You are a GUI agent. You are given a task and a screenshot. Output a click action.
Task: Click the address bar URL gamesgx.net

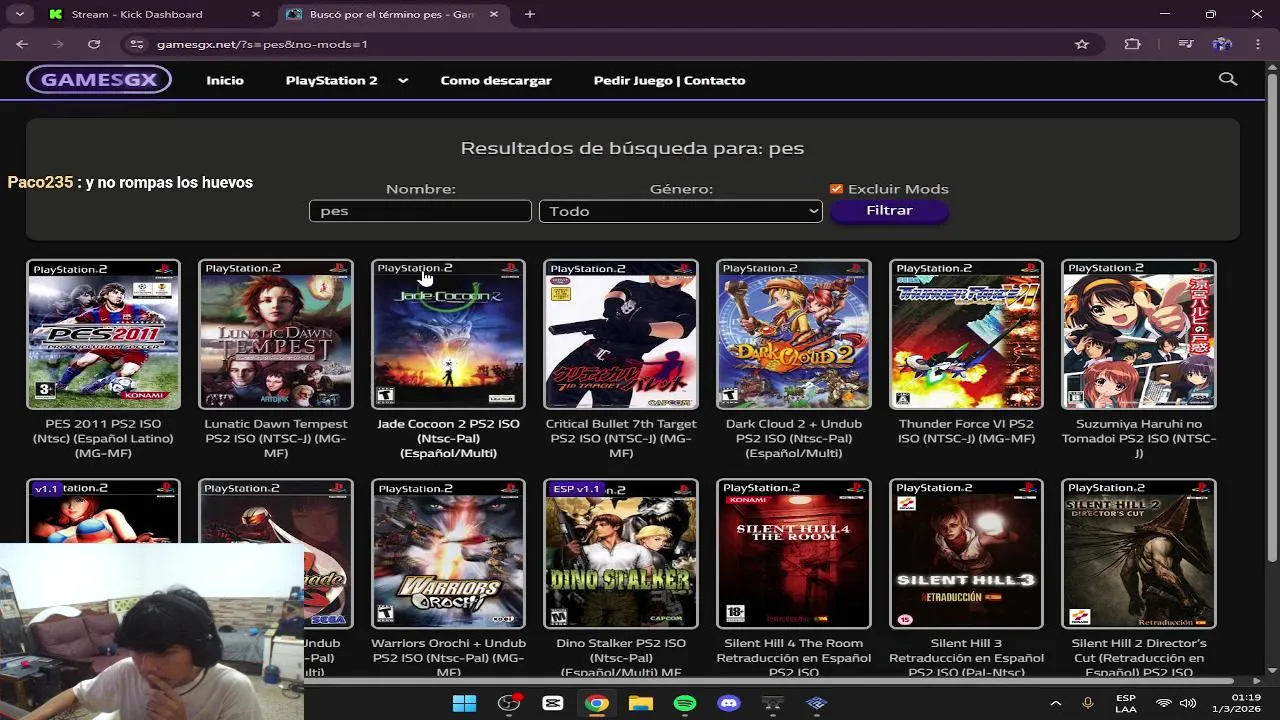coord(262,44)
